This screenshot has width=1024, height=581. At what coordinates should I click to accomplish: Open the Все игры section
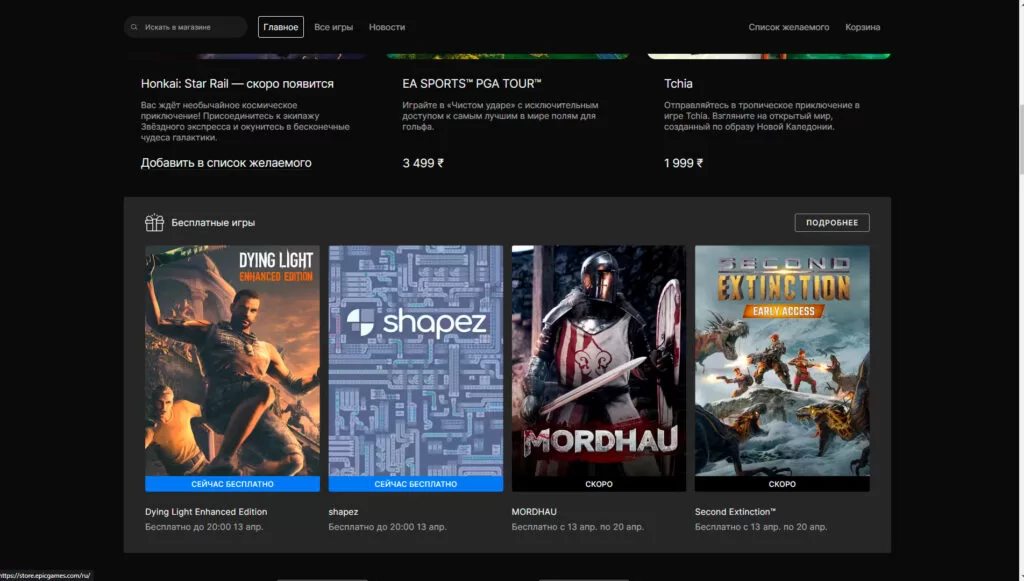[333, 27]
